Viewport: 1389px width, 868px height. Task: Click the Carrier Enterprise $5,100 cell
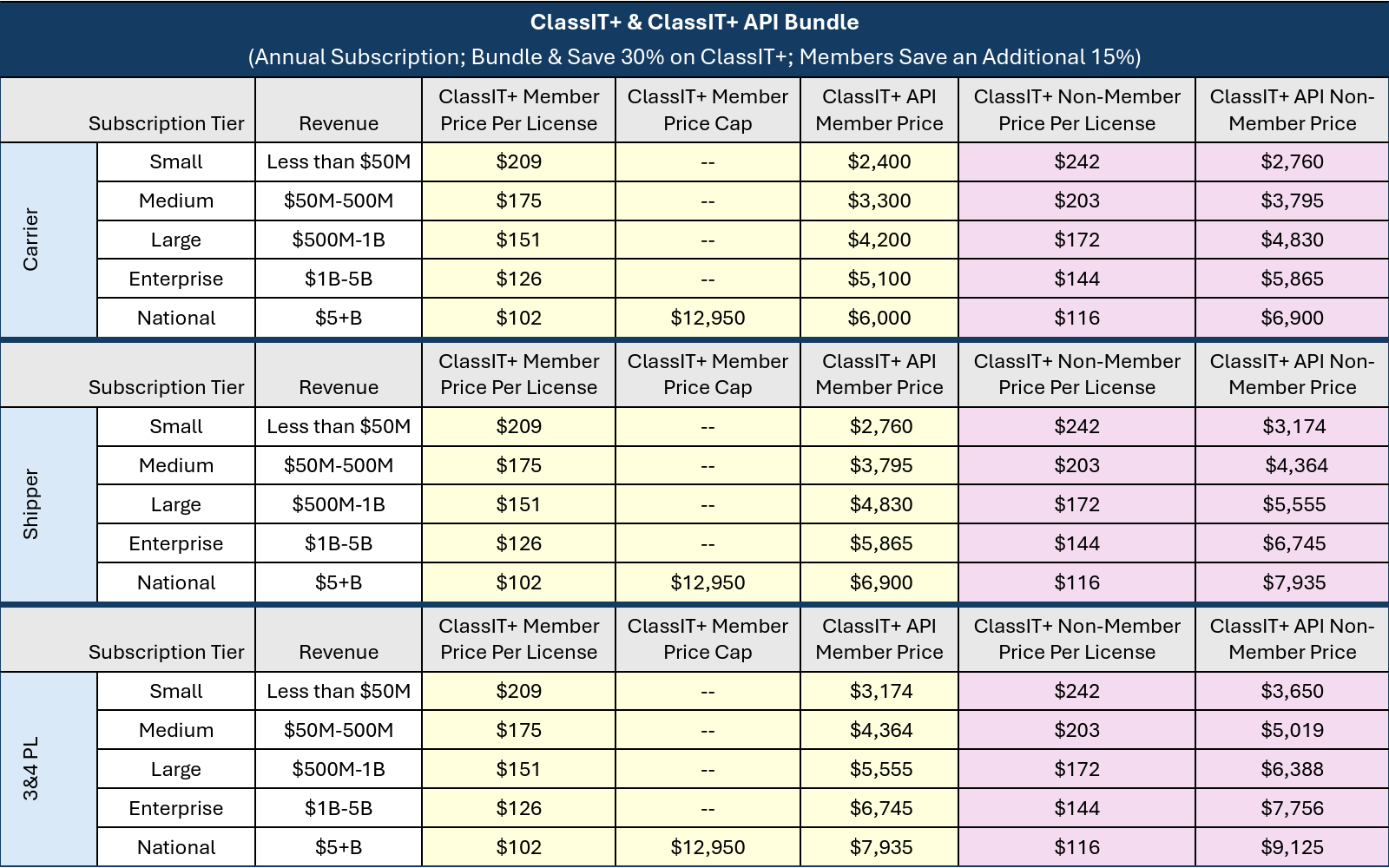(879, 279)
